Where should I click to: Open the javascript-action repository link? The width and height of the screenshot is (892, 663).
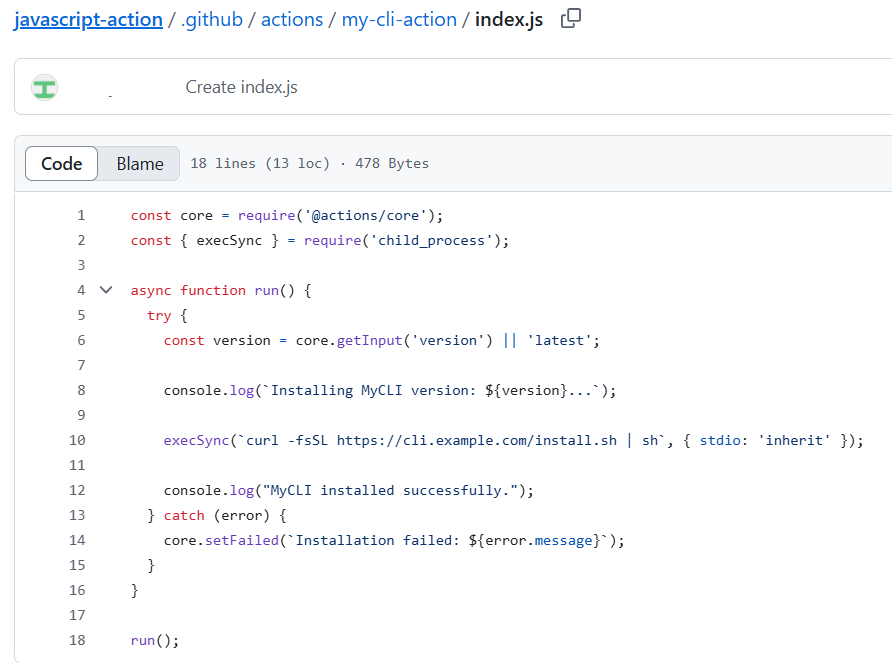88,19
